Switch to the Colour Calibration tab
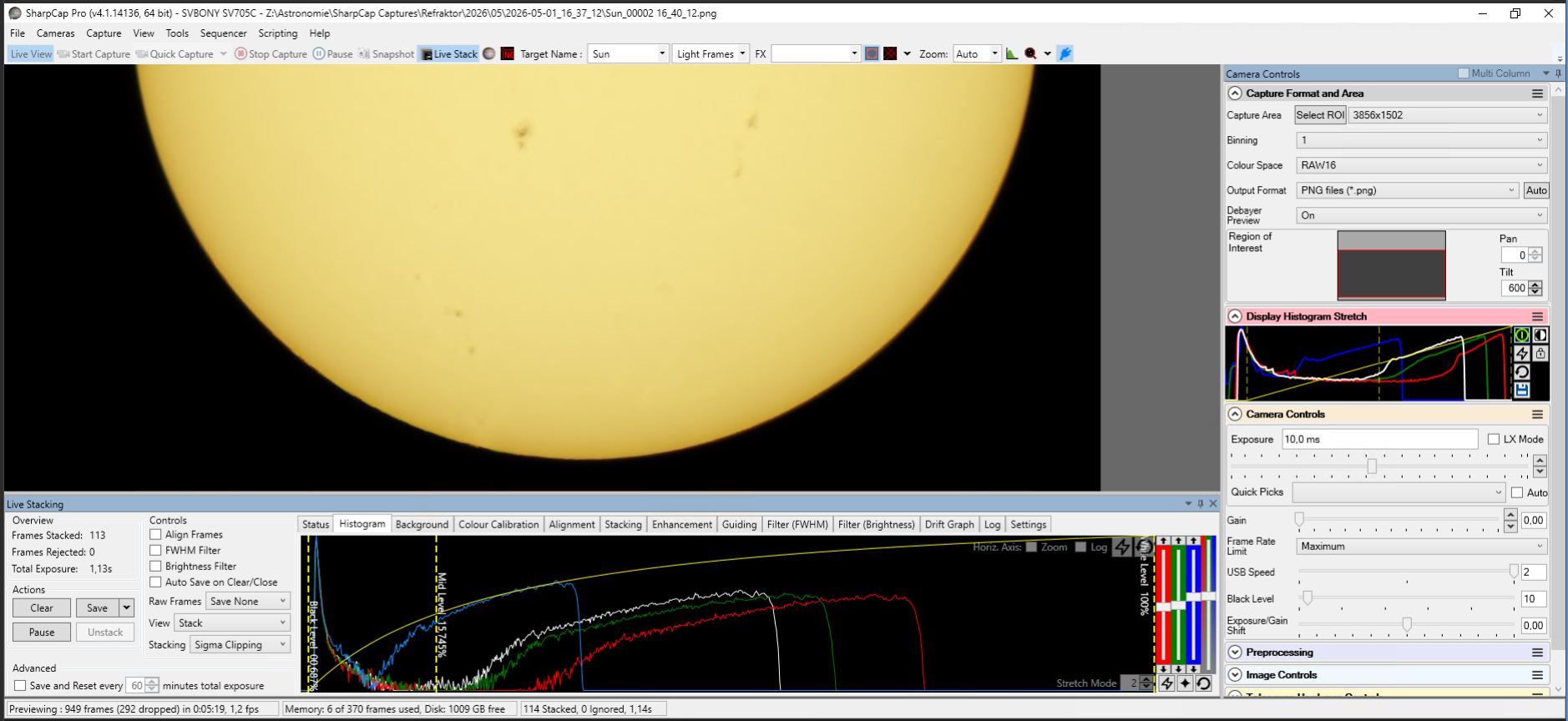 point(498,524)
